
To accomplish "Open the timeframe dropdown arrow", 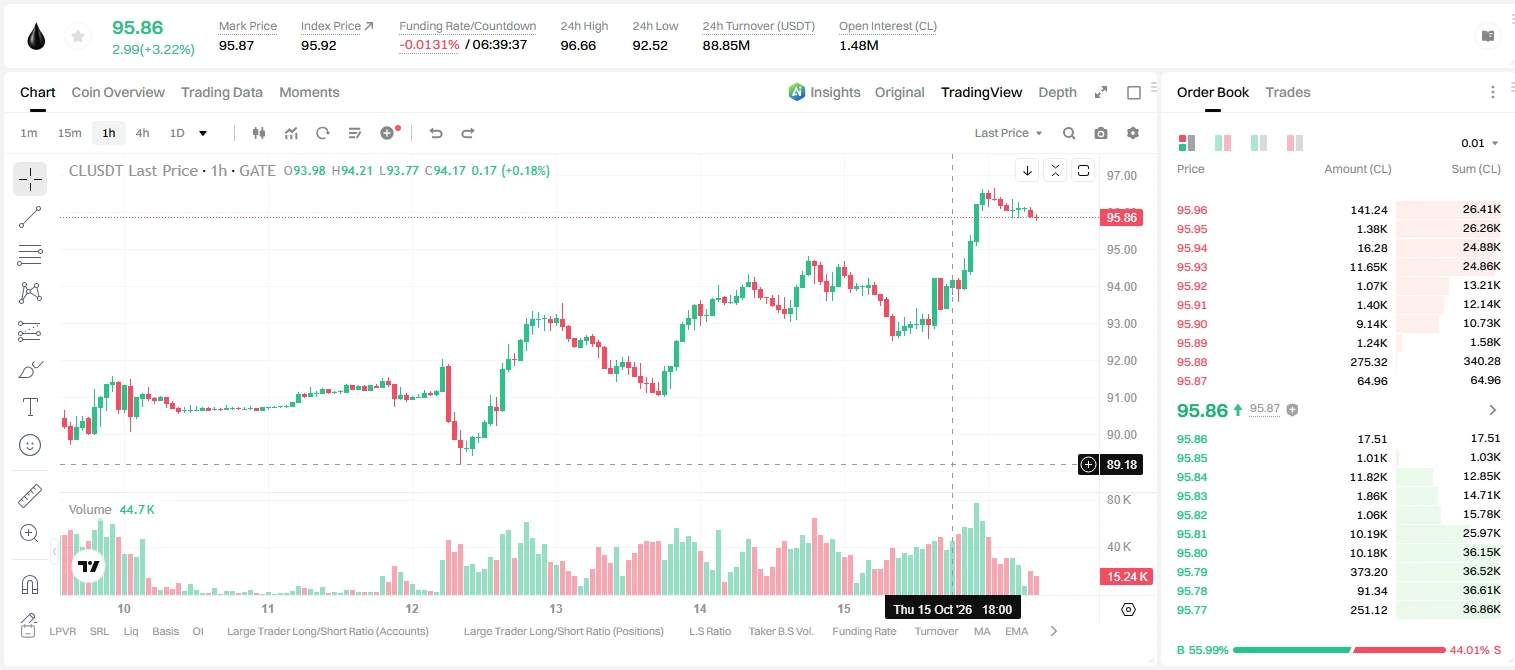I will click(203, 133).
